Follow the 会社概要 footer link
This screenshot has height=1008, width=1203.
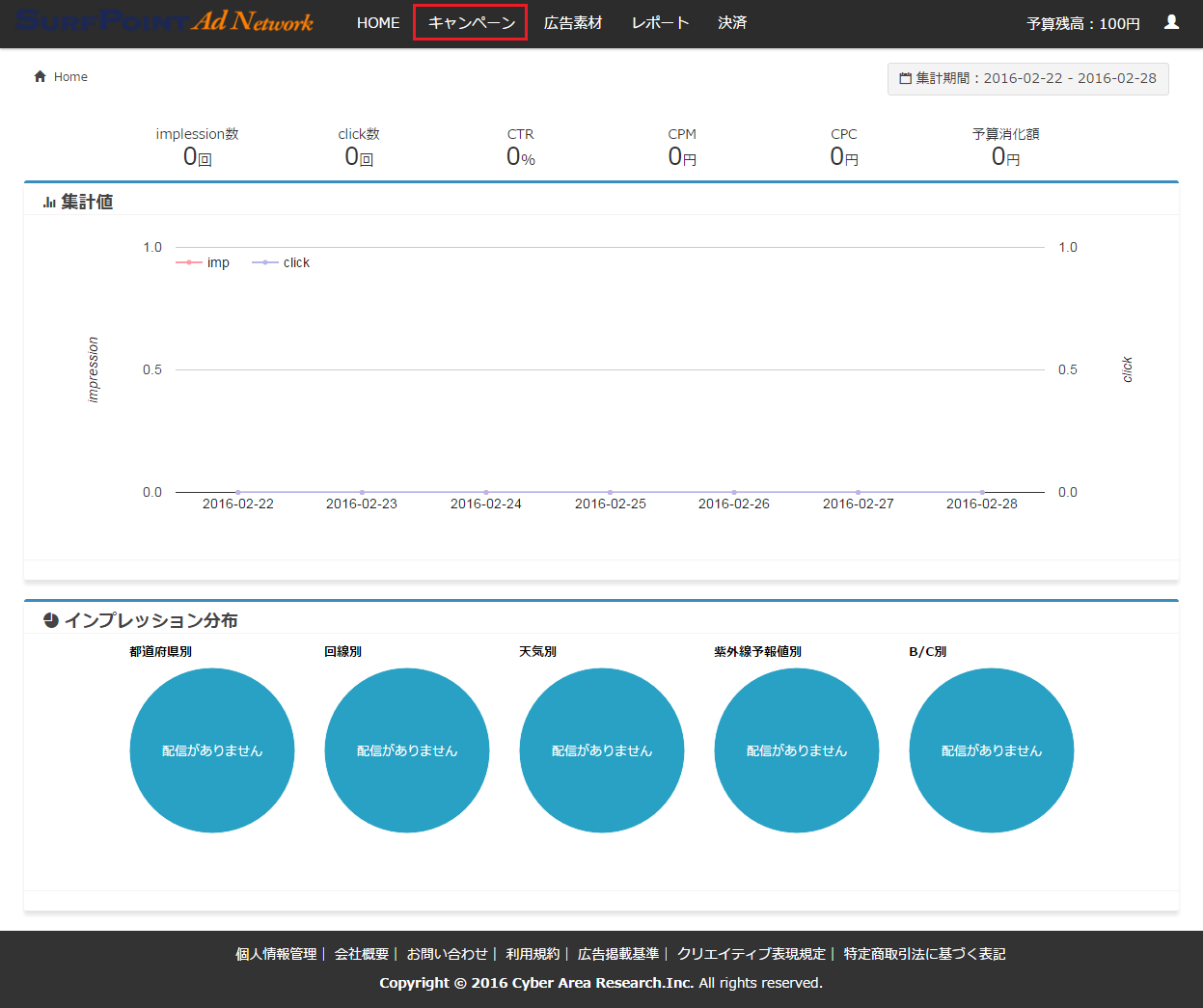coord(362,954)
